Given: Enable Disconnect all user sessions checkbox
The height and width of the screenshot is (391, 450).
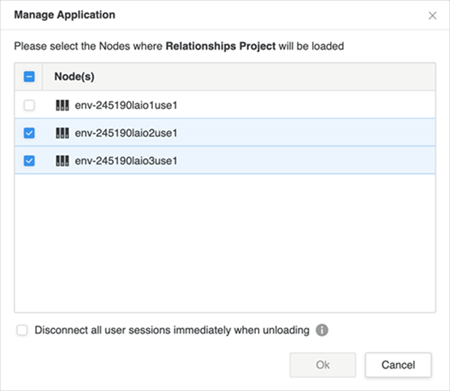Looking at the screenshot, I should coord(22,330).
